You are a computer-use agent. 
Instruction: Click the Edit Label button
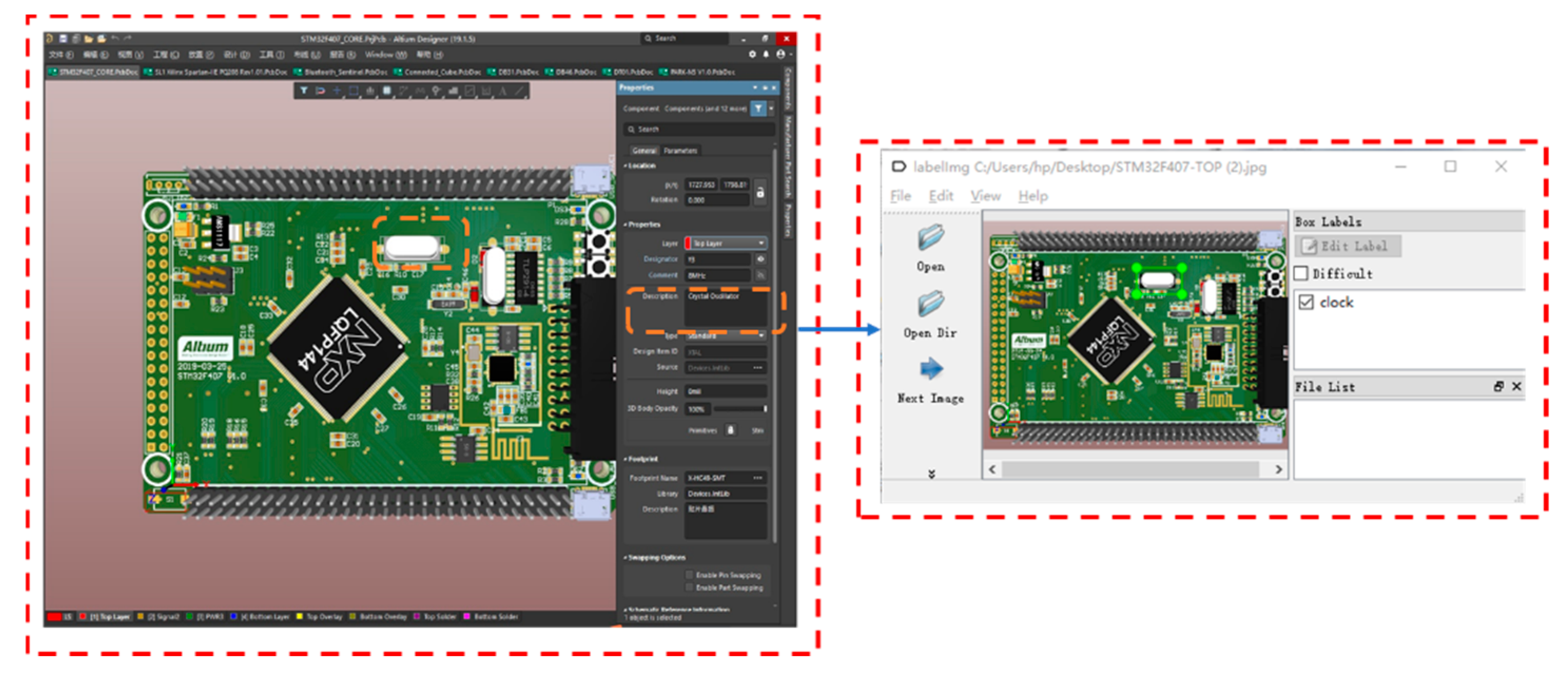click(1347, 246)
